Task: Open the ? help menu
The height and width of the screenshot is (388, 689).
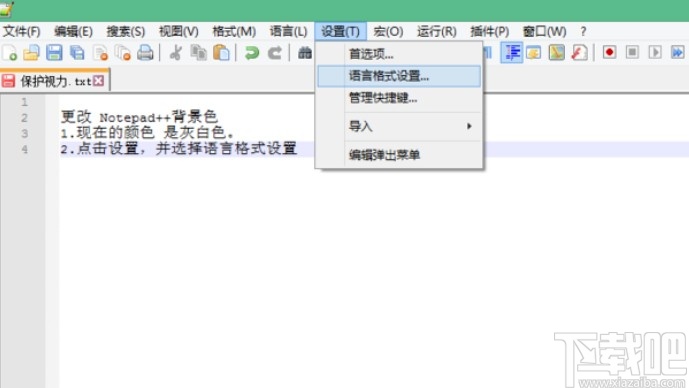Action: coord(583,32)
